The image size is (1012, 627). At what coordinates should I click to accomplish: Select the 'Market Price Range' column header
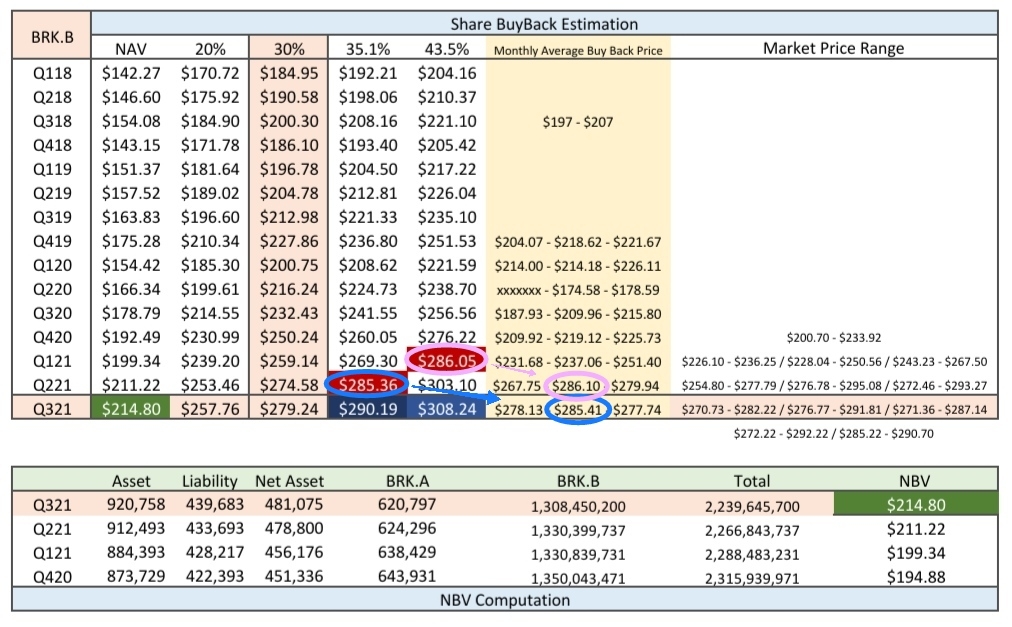833,48
